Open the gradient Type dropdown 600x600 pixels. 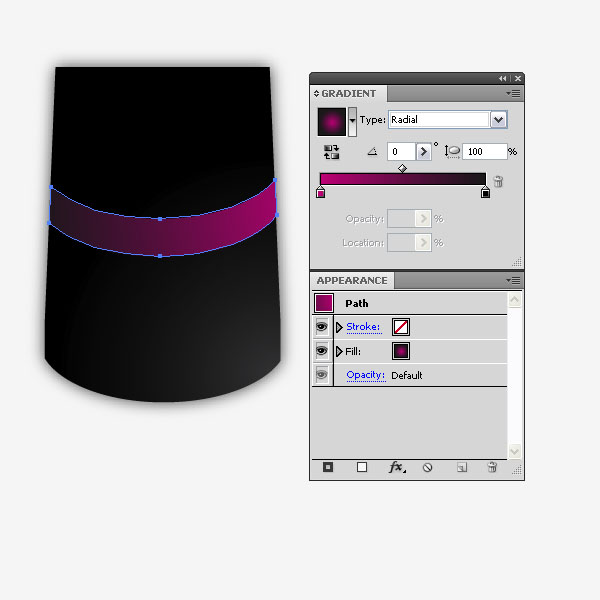pos(498,120)
